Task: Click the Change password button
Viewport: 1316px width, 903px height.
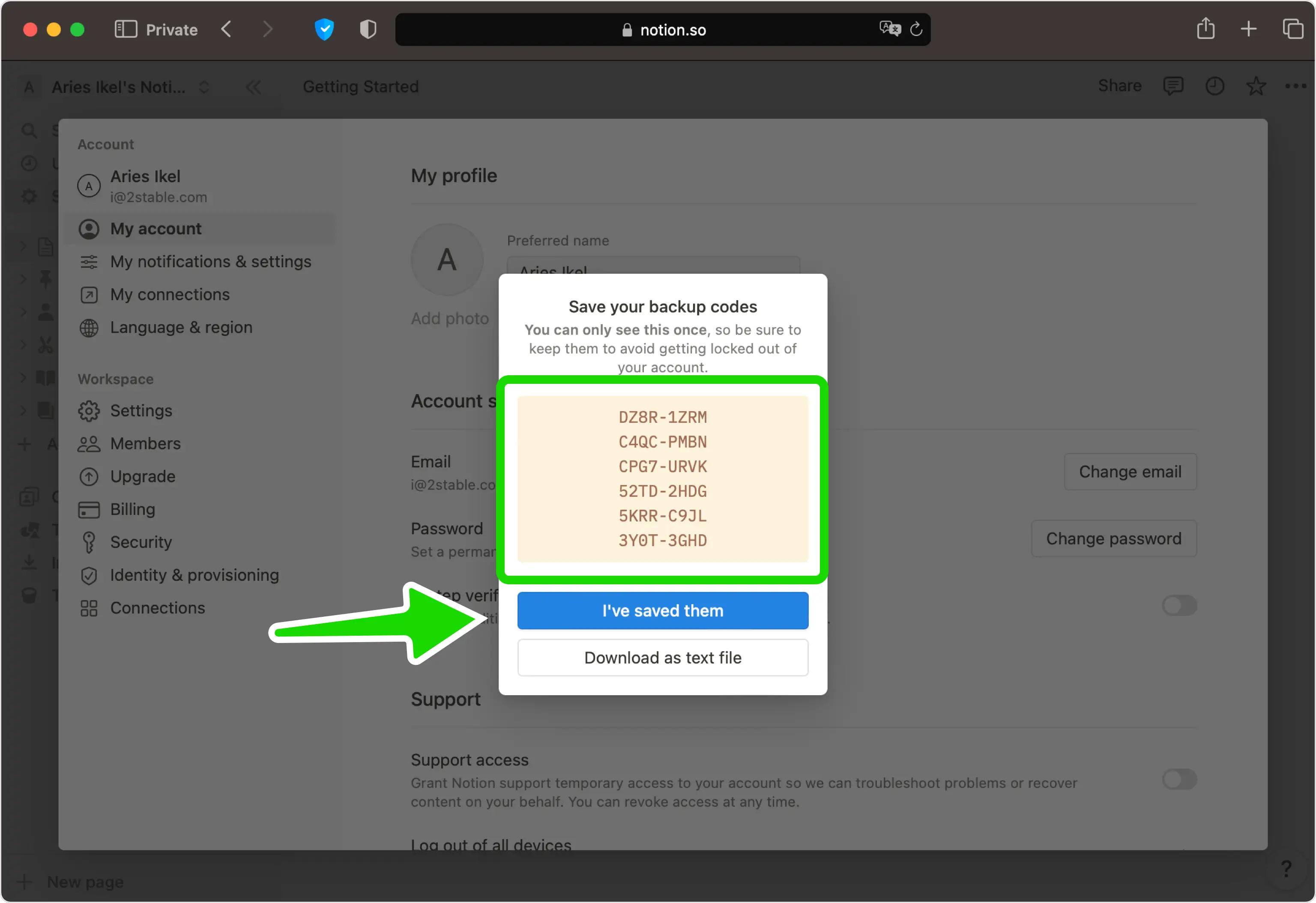Action: (x=1113, y=538)
